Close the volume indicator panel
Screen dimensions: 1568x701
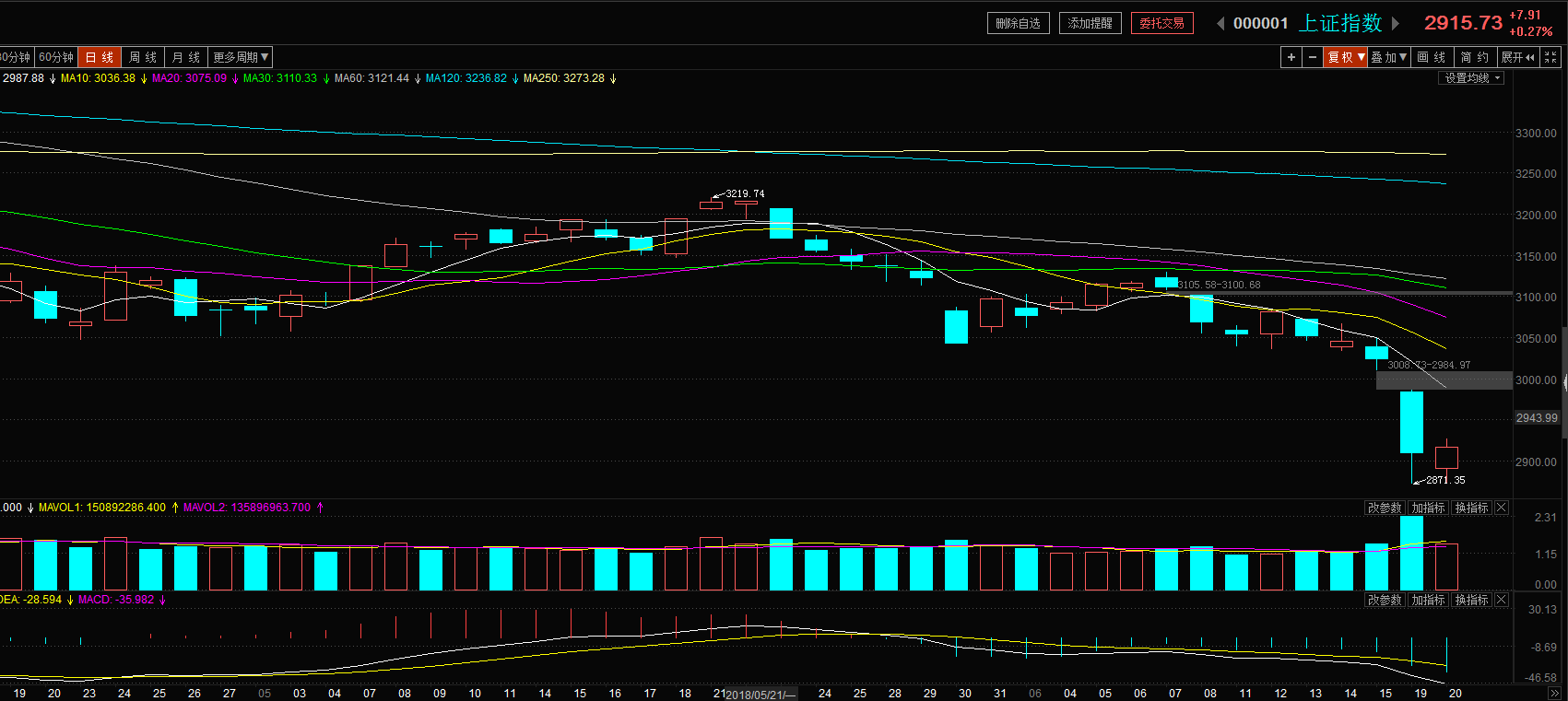pyautogui.click(x=1502, y=508)
